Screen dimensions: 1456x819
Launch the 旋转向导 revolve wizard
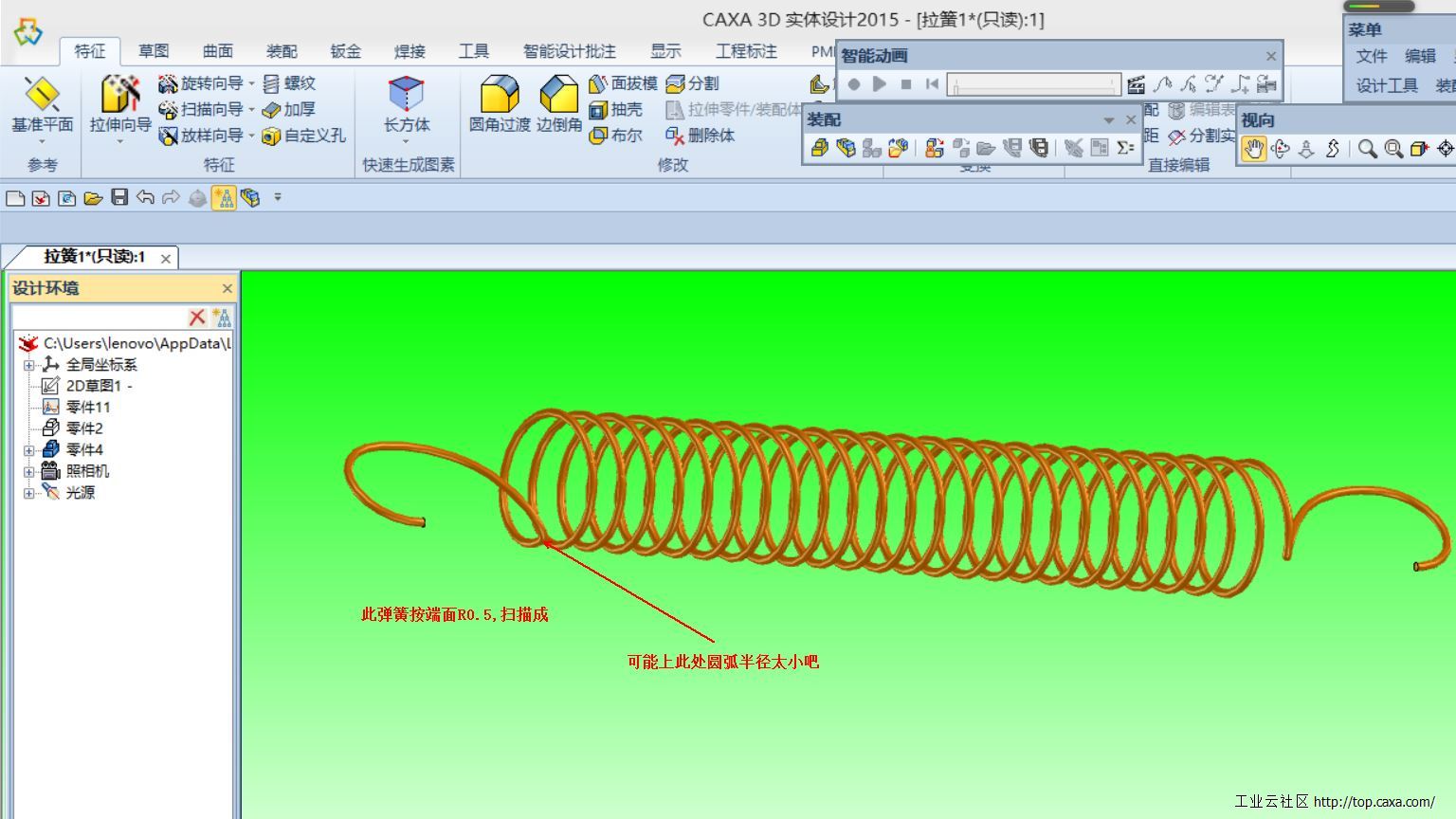[x=200, y=83]
